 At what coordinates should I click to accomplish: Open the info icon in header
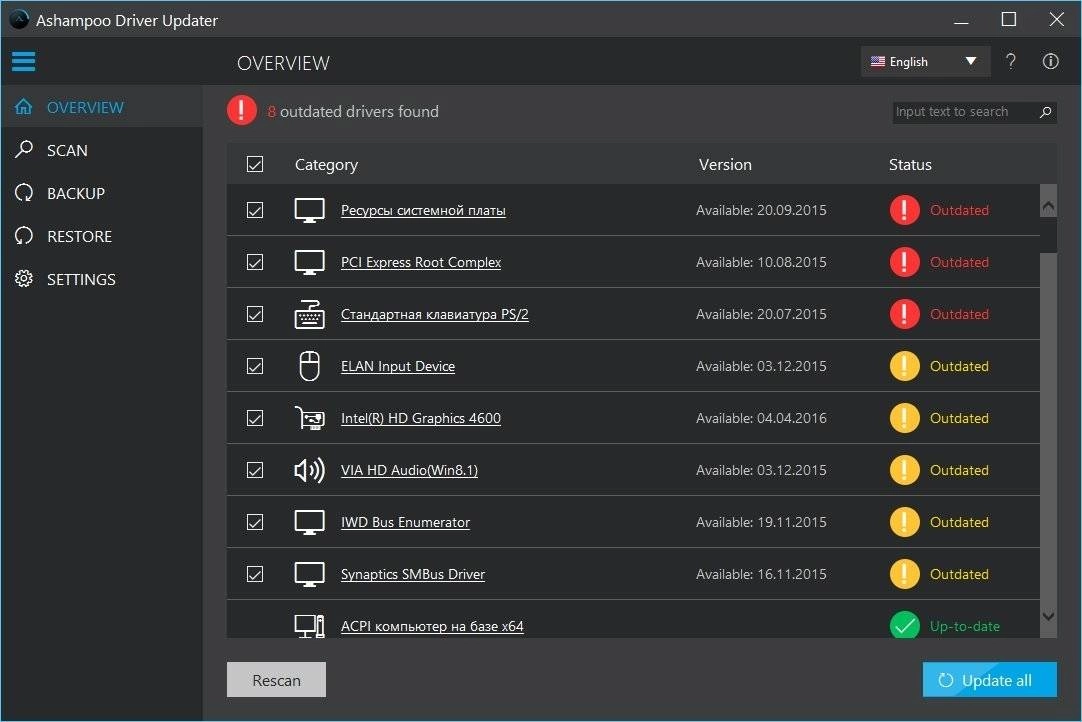tap(1050, 61)
